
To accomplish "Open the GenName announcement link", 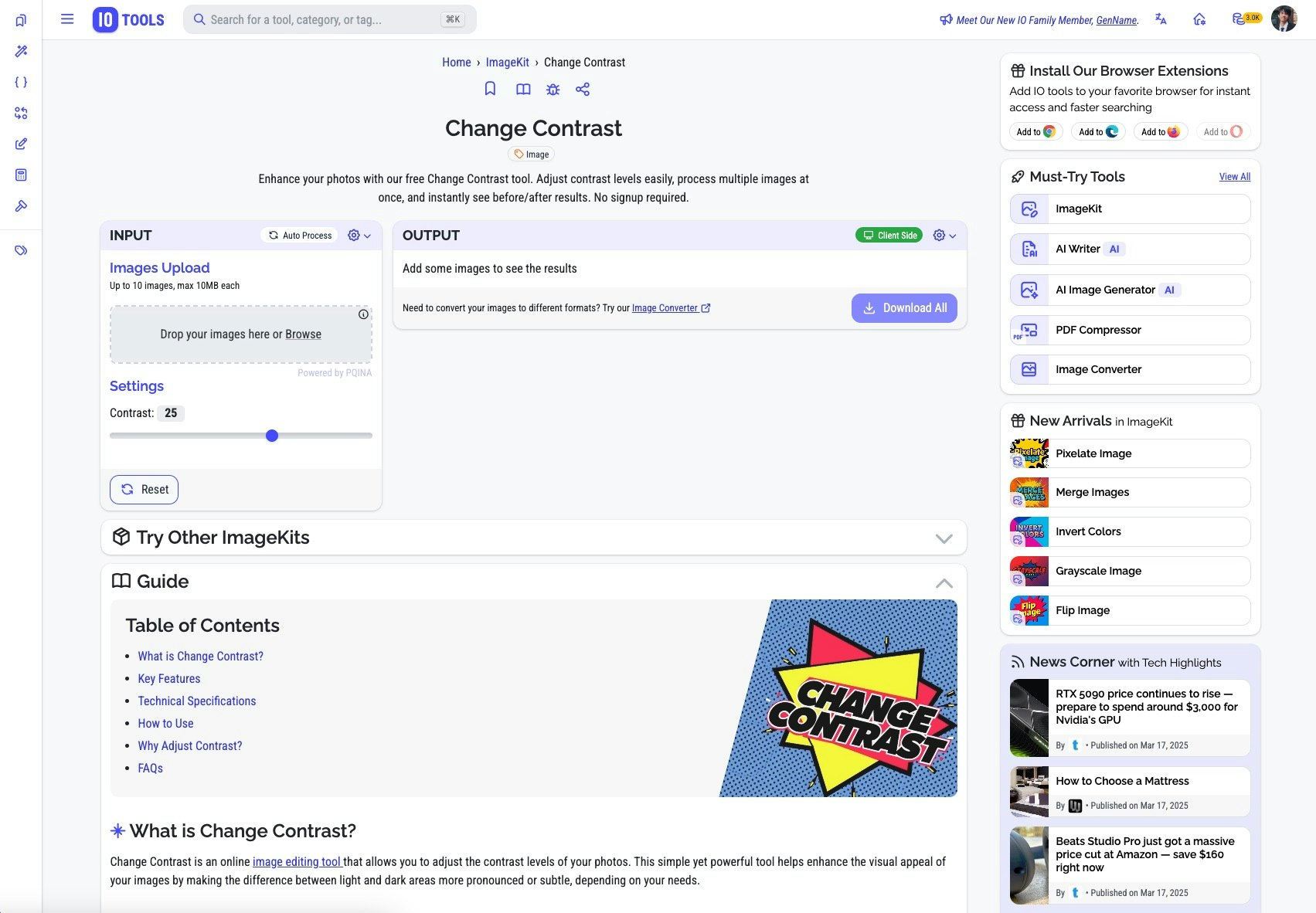I will click(1116, 20).
